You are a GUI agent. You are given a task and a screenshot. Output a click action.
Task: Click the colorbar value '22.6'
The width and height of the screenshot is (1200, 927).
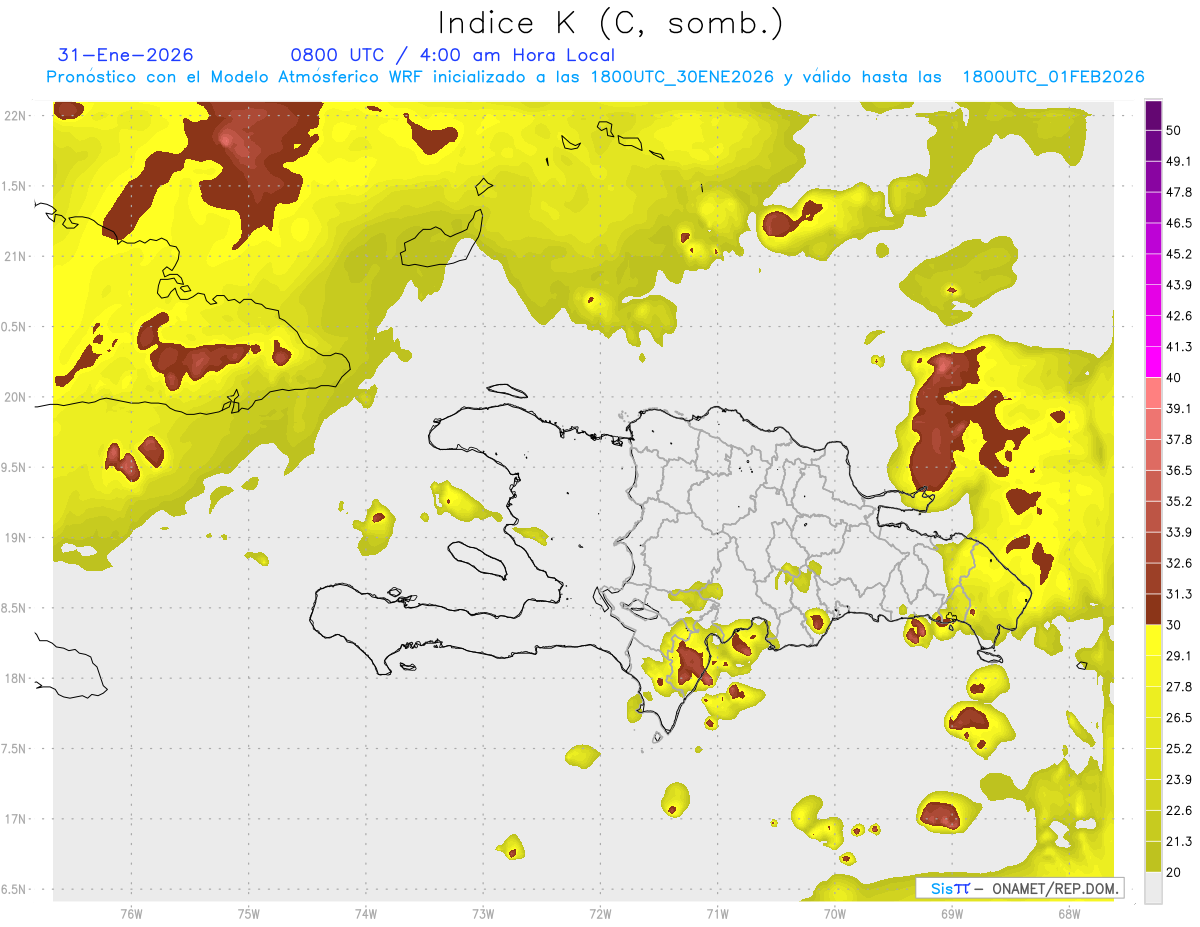click(x=1179, y=811)
